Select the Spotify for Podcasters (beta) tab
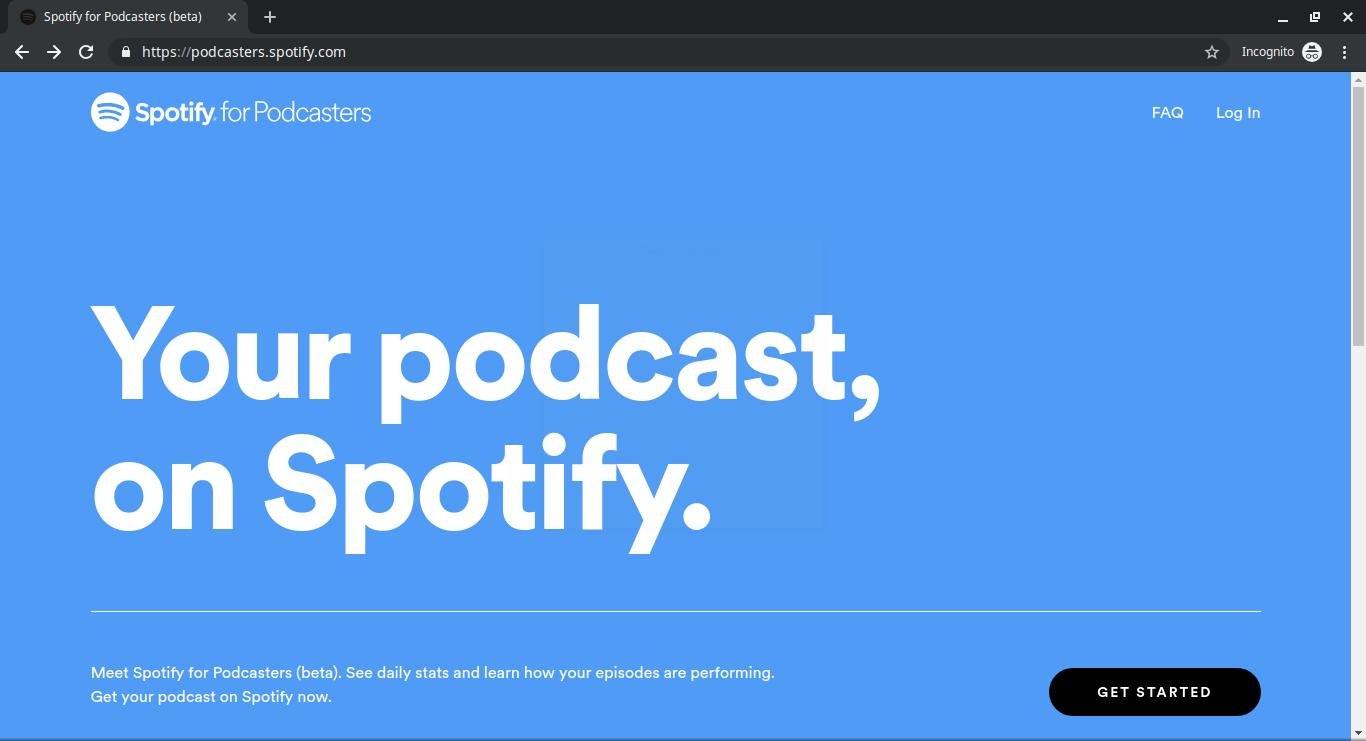The width and height of the screenshot is (1366, 741). pos(128,17)
